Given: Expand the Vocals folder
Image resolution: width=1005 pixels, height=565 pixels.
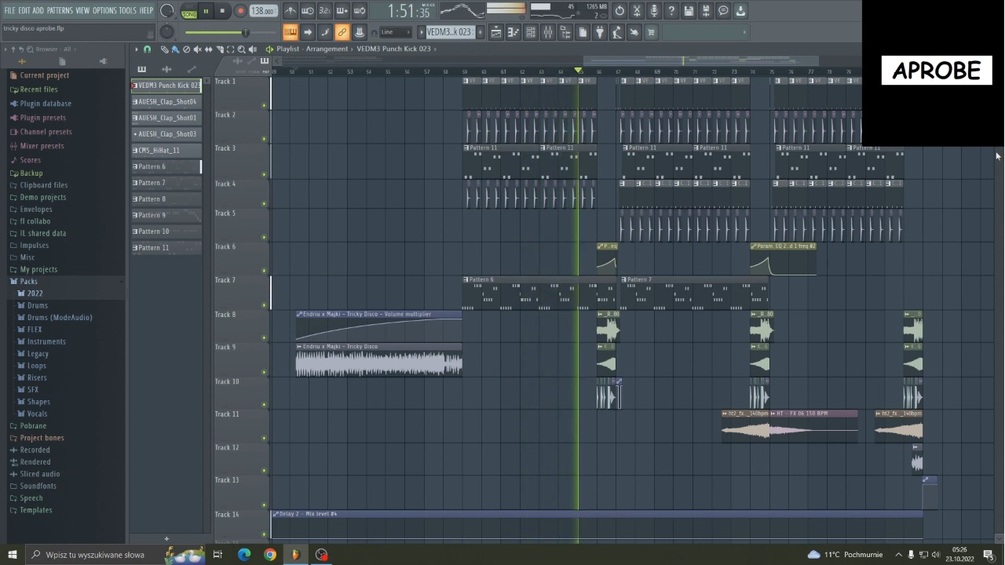Looking at the screenshot, I should [37, 414].
